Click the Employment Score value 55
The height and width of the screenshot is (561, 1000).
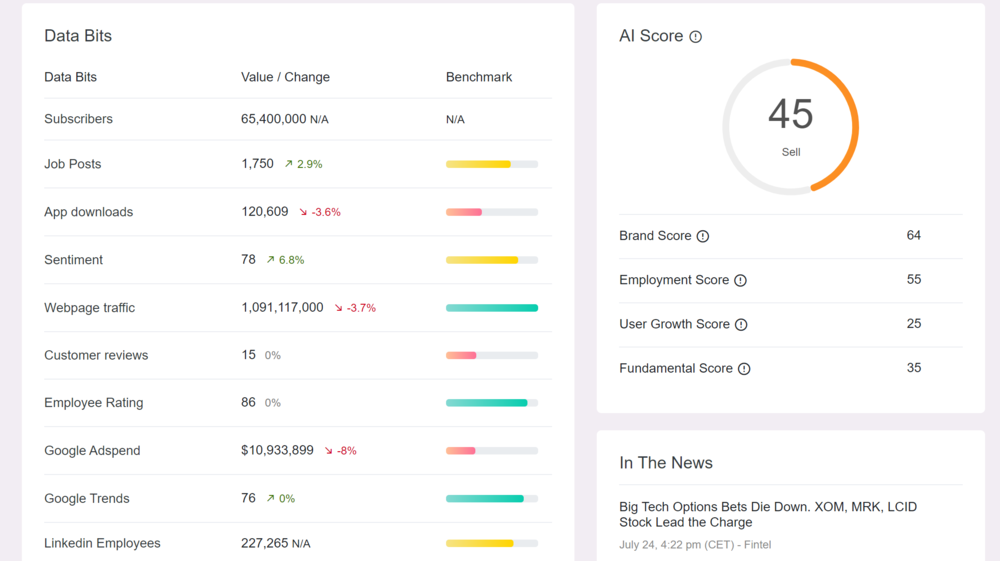[914, 279]
